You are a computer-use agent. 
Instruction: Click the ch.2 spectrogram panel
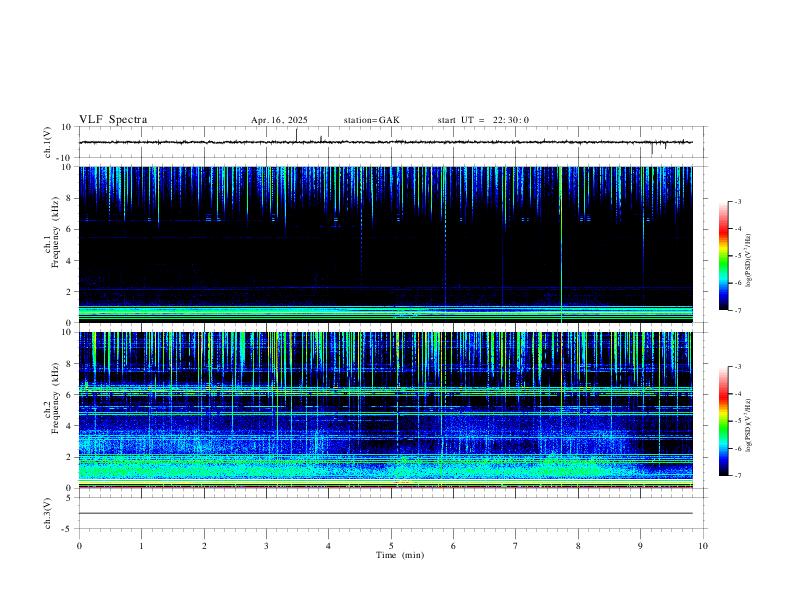[x=386, y=410]
